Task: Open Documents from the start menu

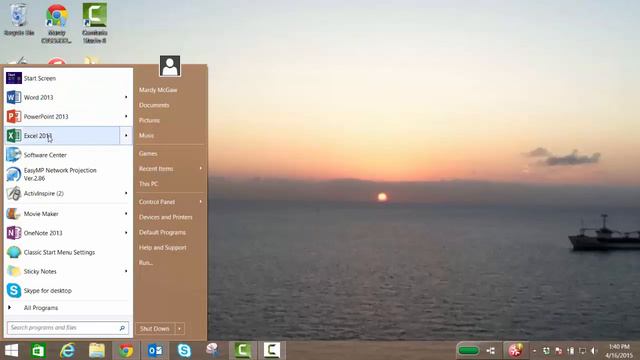Action: pos(154,105)
